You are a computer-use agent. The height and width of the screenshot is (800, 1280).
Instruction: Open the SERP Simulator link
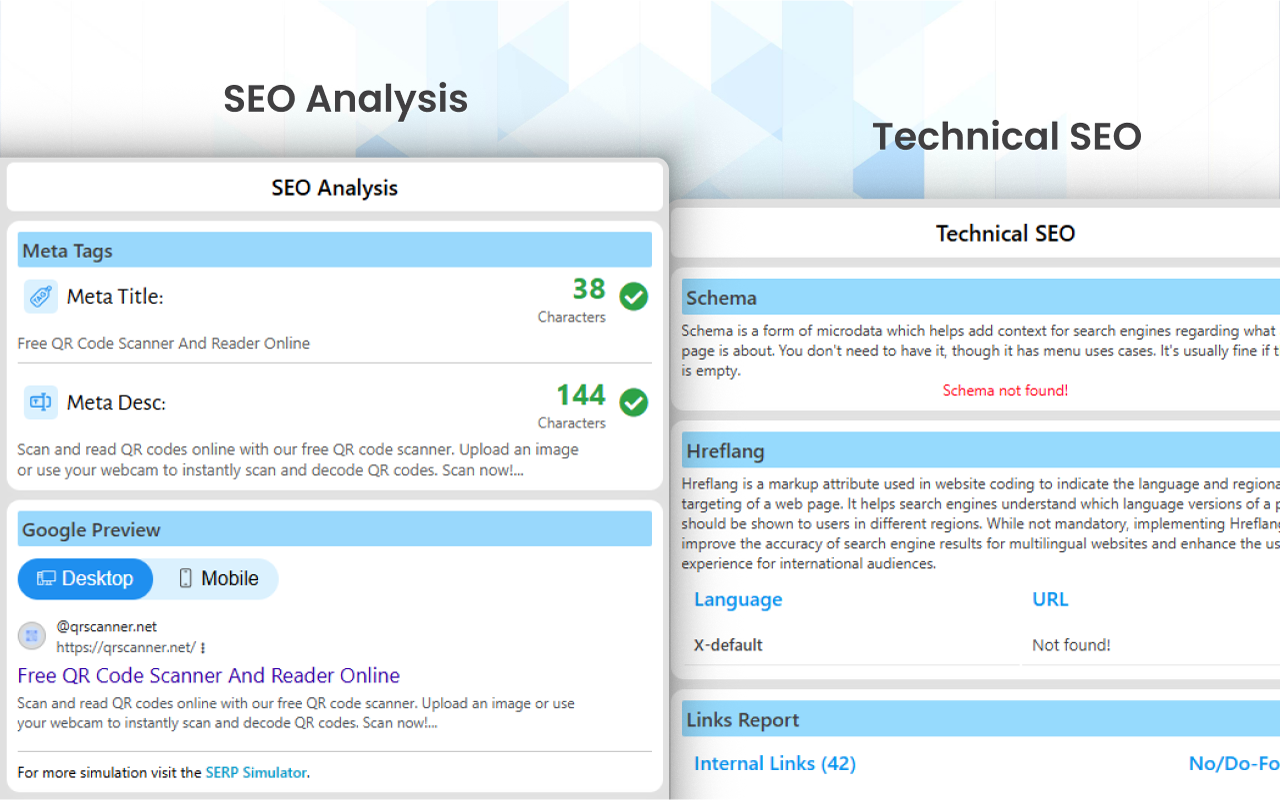pyautogui.click(x=257, y=772)
